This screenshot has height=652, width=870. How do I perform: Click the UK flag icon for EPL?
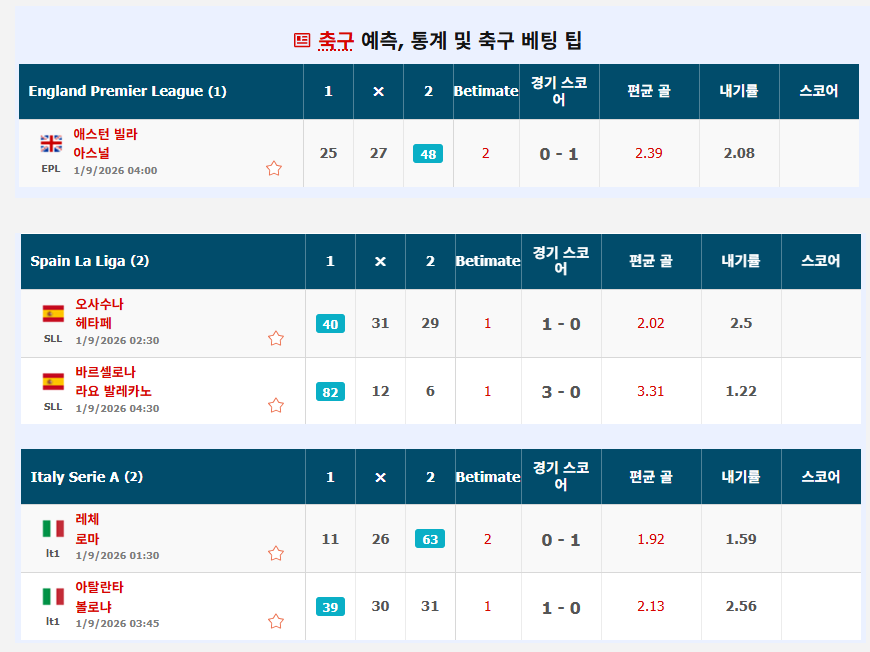(x=51, y=144)
